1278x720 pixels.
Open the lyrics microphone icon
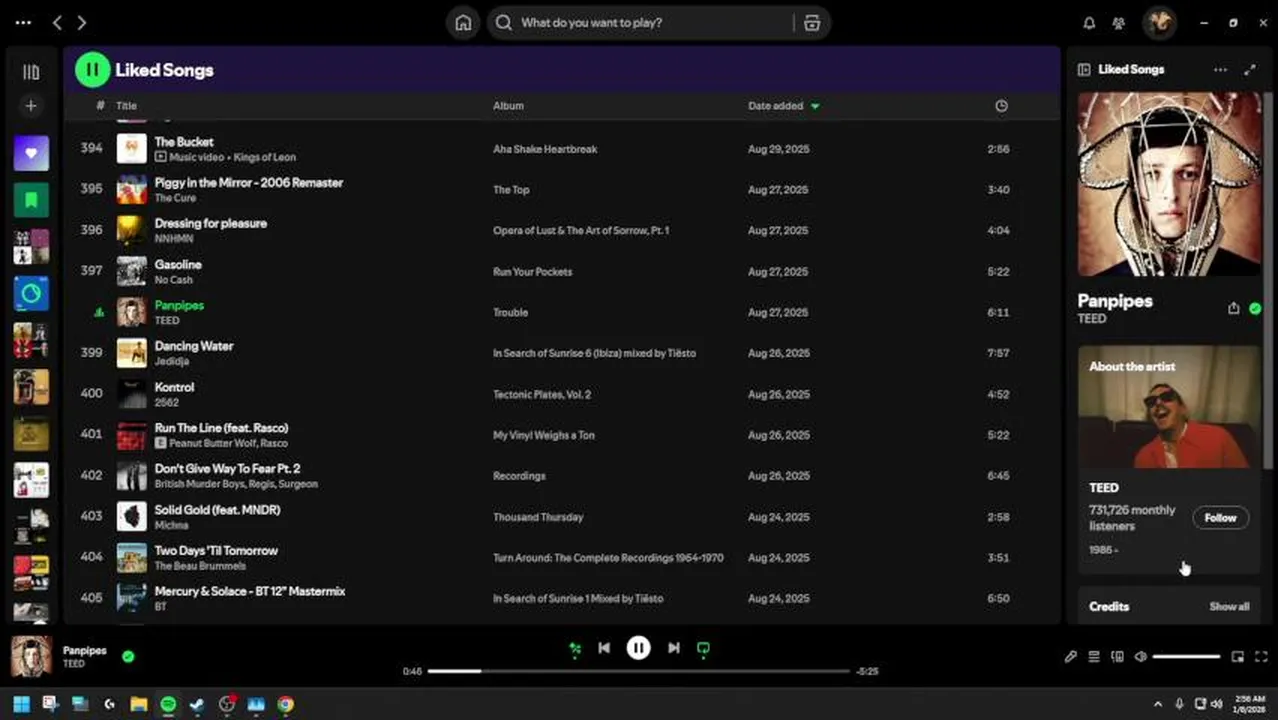(x=1070, y=657)
